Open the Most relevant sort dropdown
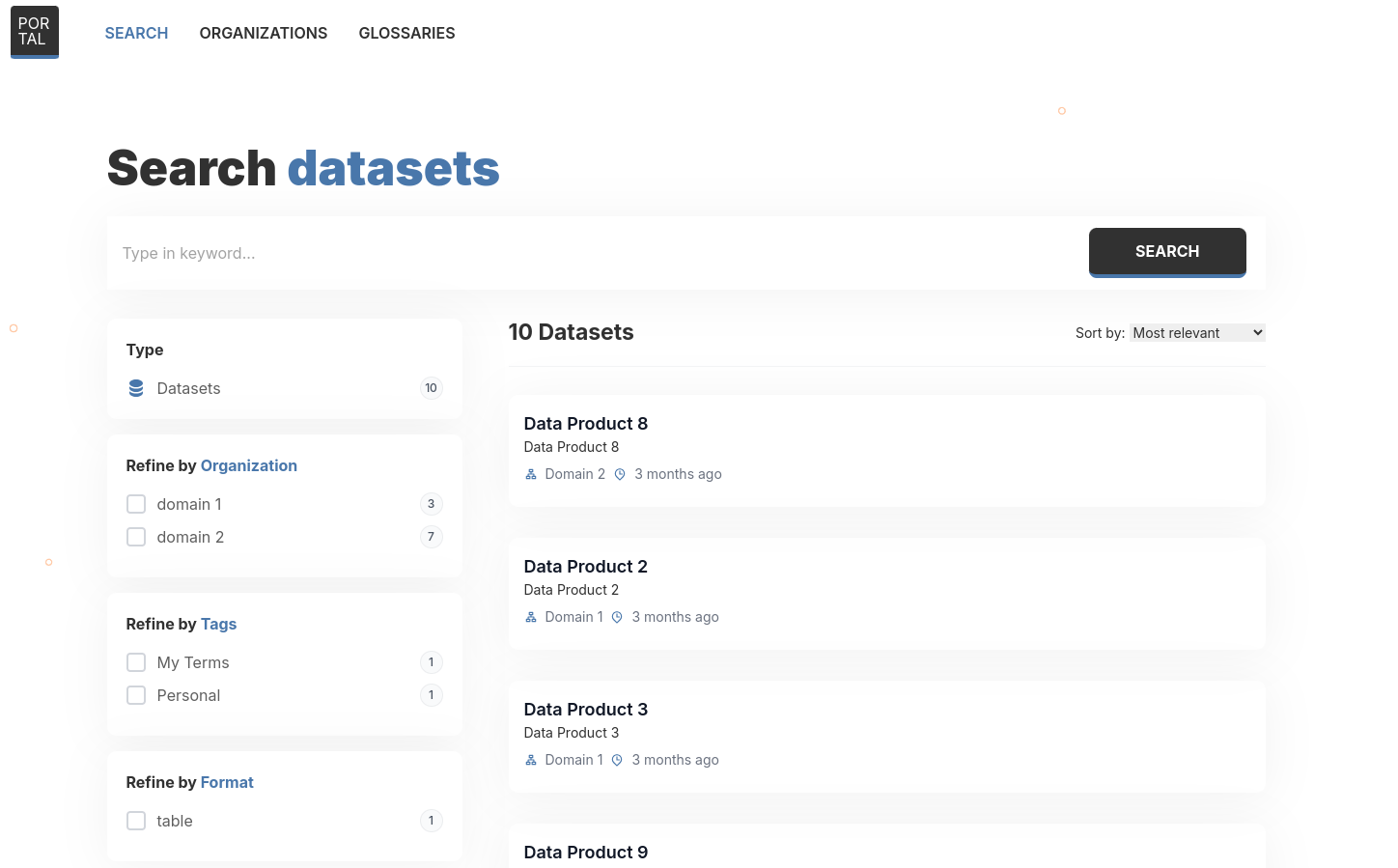Viewport: 1398px width, 868px height. point(1197,332)
